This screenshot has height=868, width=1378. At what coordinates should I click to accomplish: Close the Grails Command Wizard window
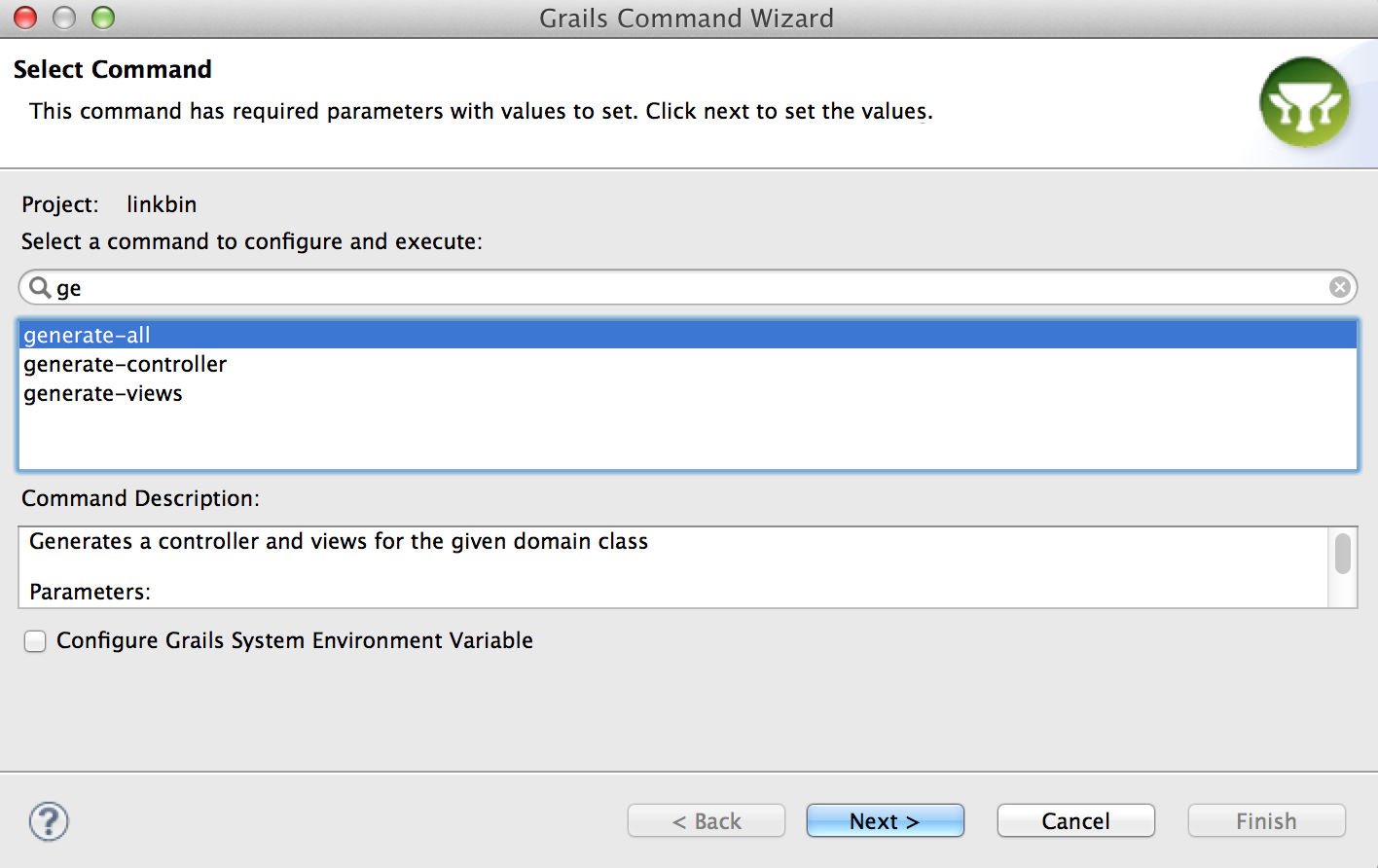pyautogui.click(x=25, y=18)
